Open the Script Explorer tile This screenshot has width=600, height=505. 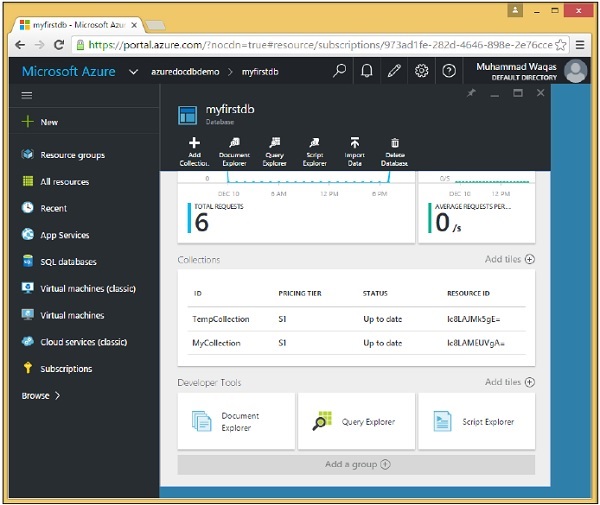pos(477,421)
